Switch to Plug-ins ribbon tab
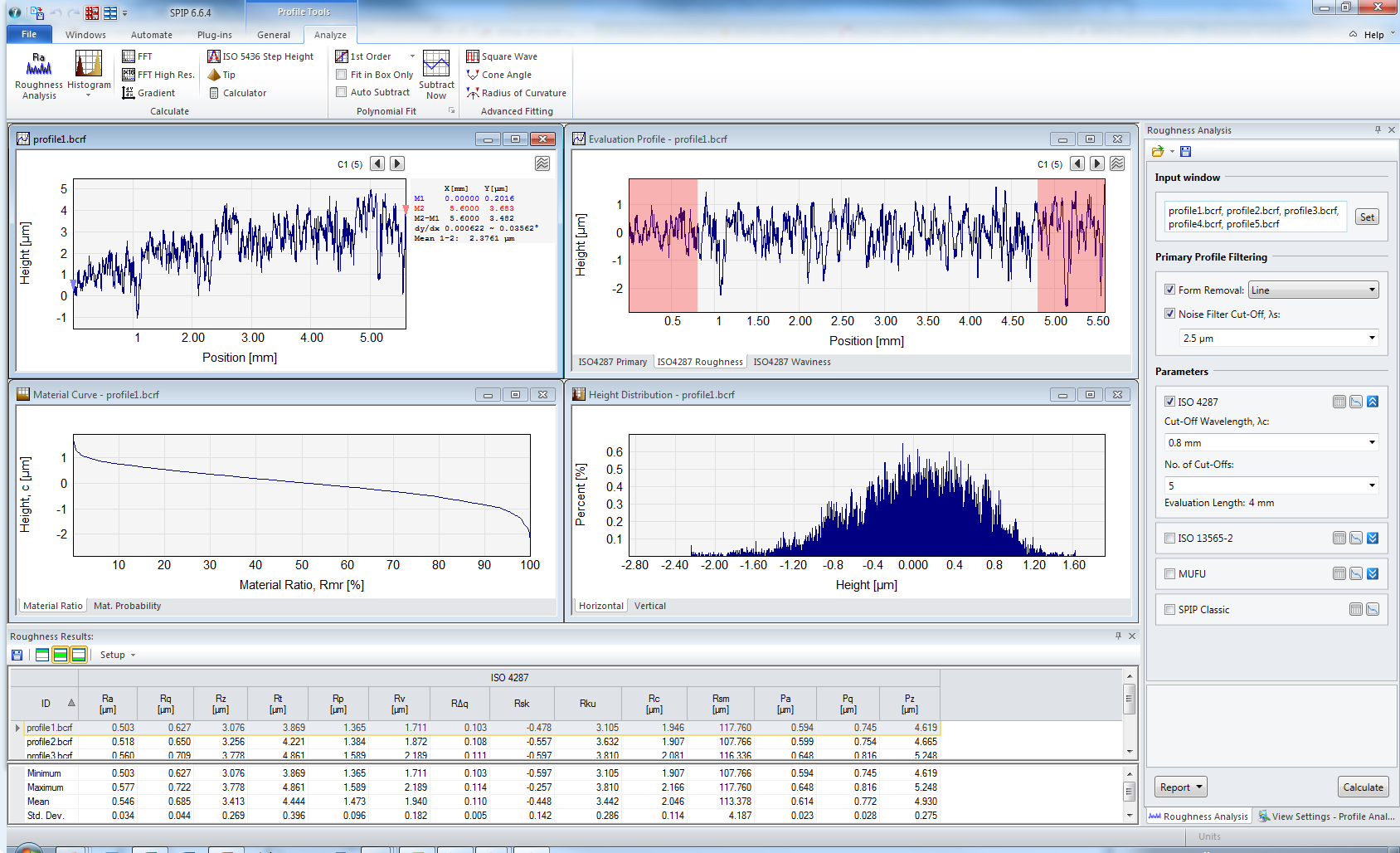Screen dimensions: 1400x853 tap(215, 35)
